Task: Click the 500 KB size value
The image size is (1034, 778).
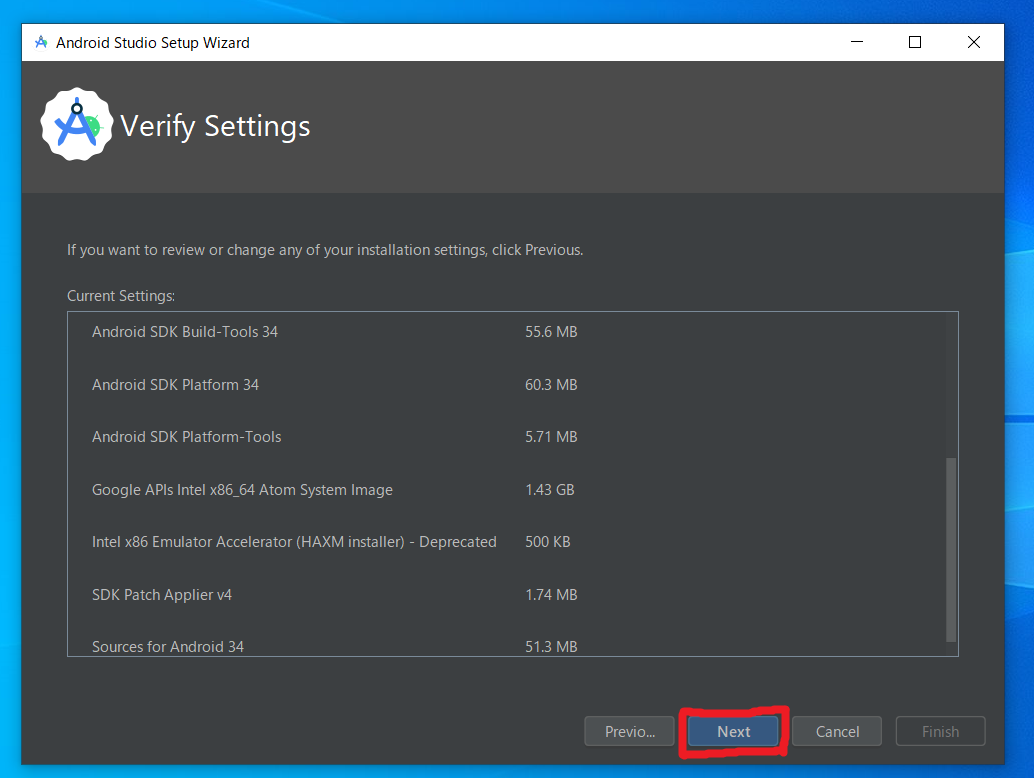Action: tap(547, 542)
